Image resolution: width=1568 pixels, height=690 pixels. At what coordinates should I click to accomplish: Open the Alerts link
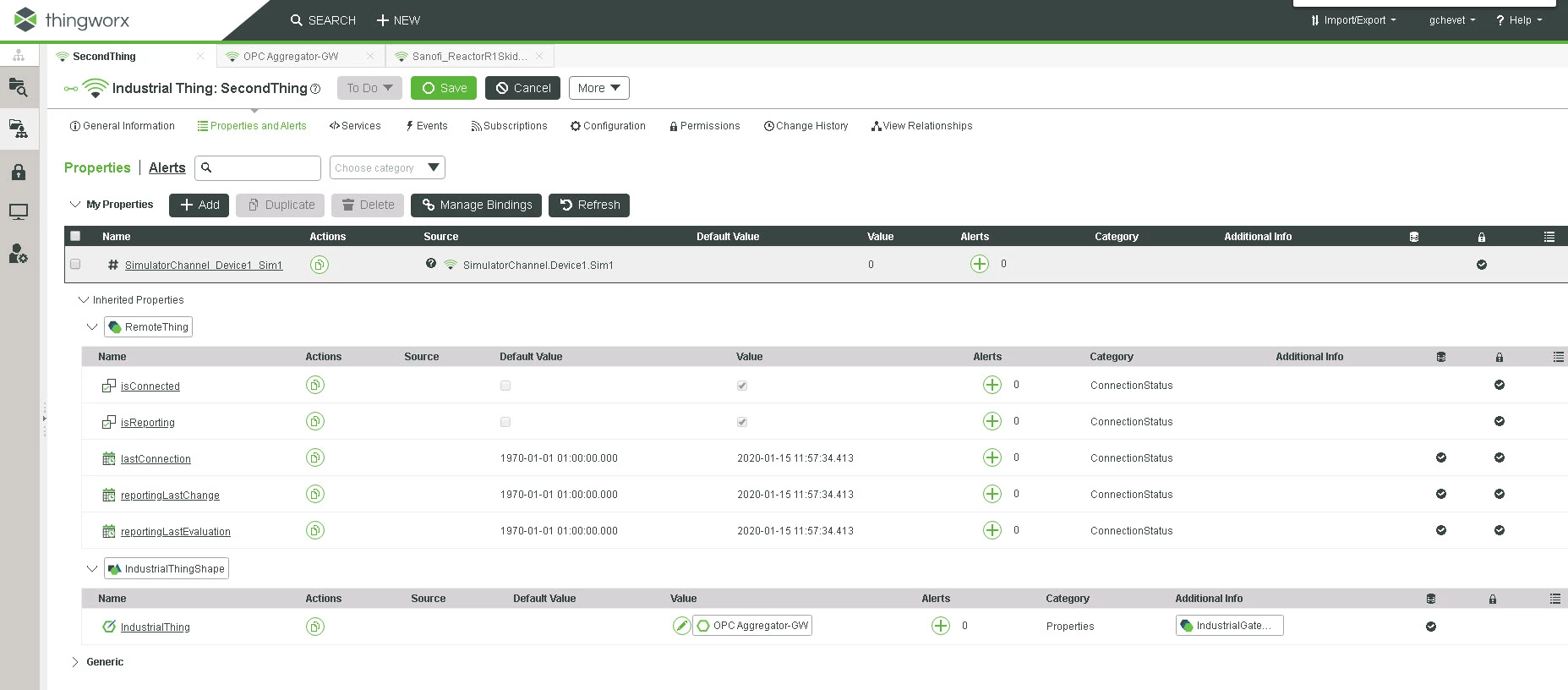[167, 167]
